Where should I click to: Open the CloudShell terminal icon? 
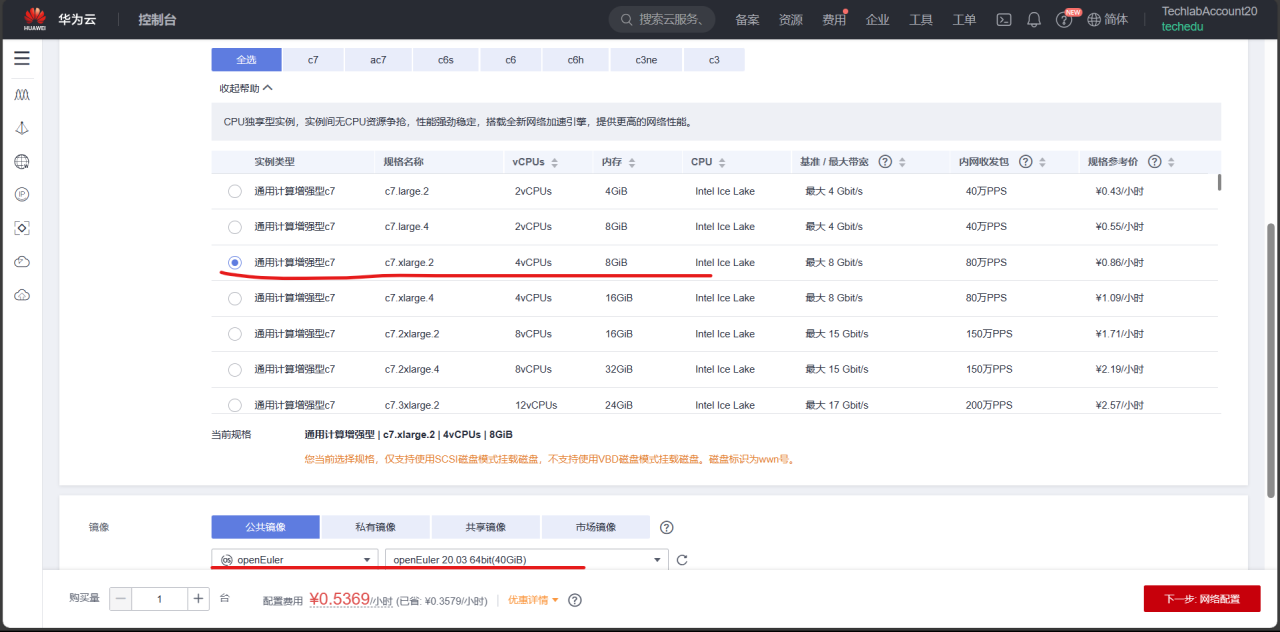1003,19
